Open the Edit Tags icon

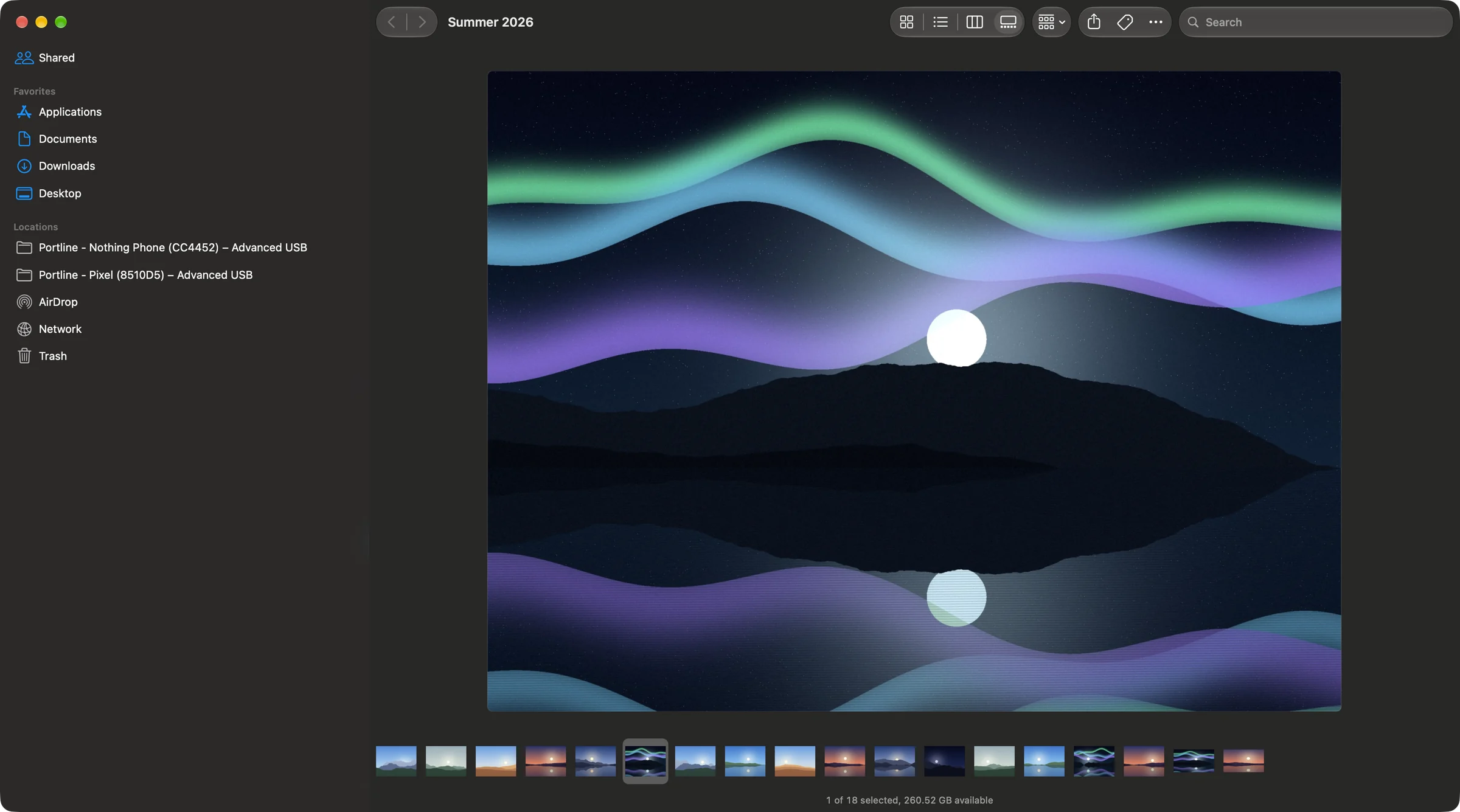(x=1125, y=23)
